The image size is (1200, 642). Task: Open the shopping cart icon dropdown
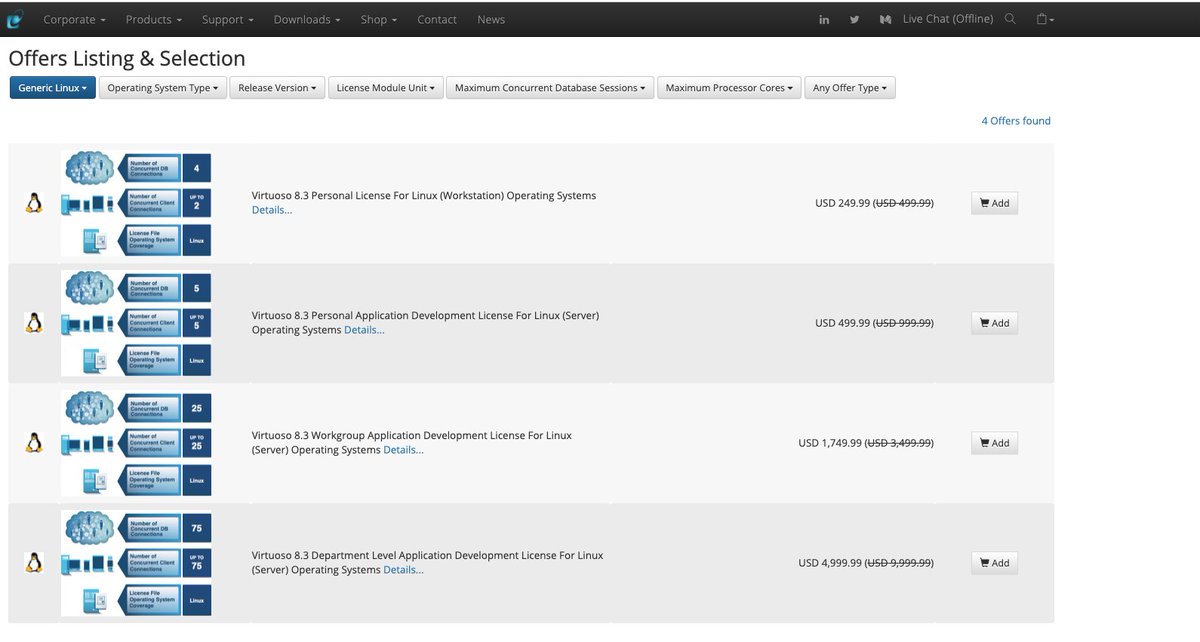1045,19
